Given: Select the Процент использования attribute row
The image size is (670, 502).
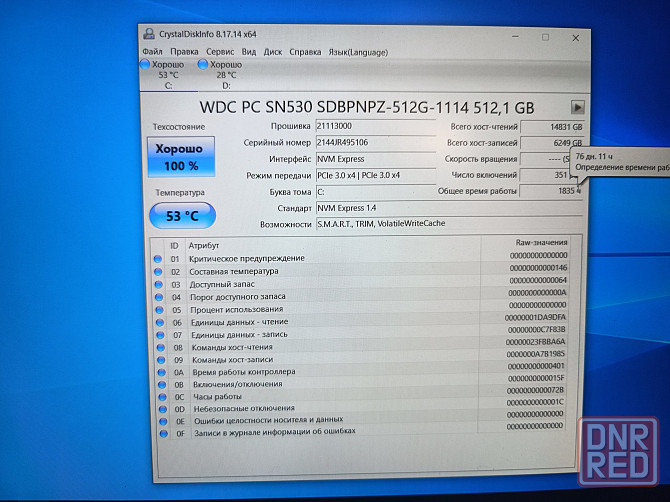Looking at the screenshot, I should point(361,308).
